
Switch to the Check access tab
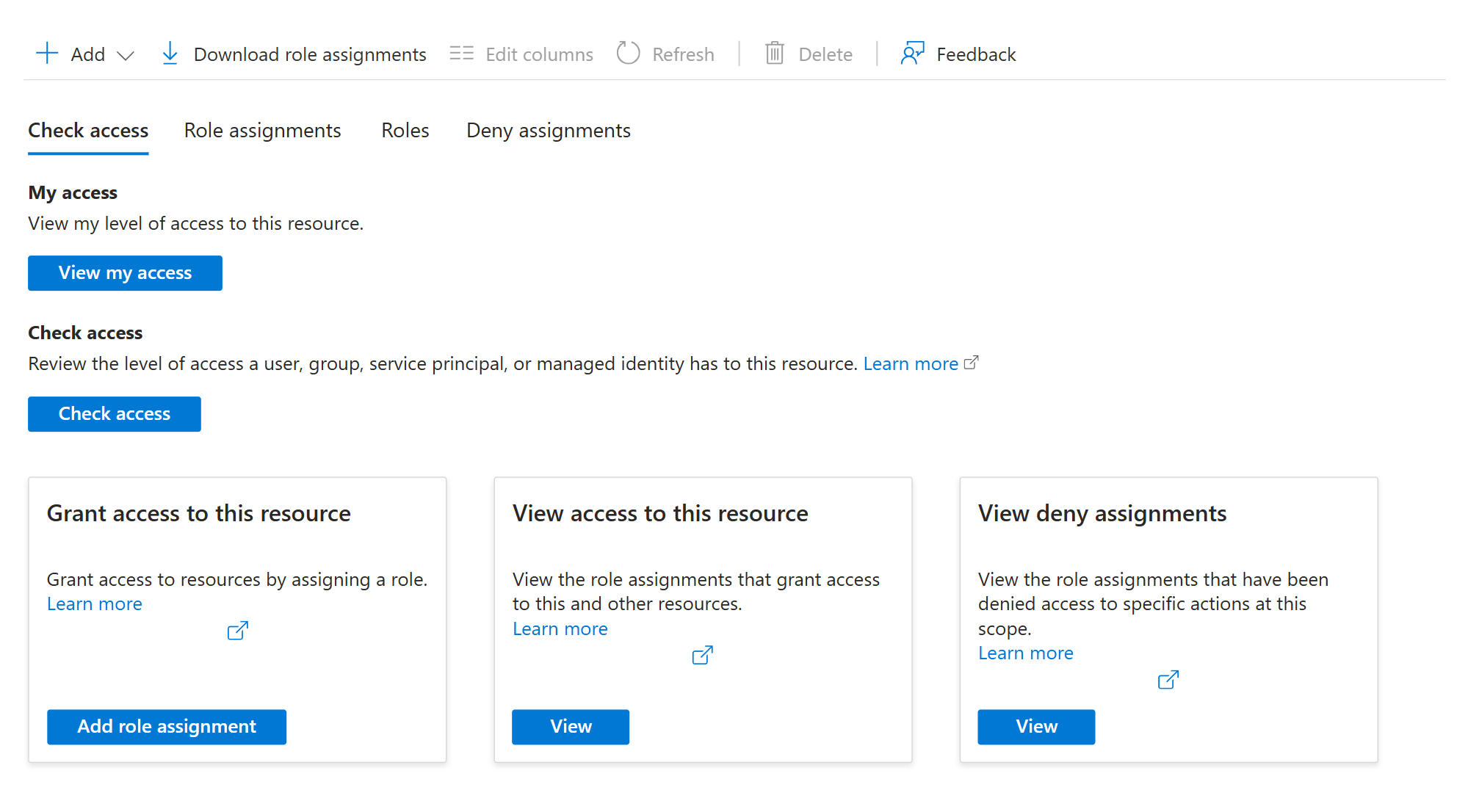pos(88,131)
